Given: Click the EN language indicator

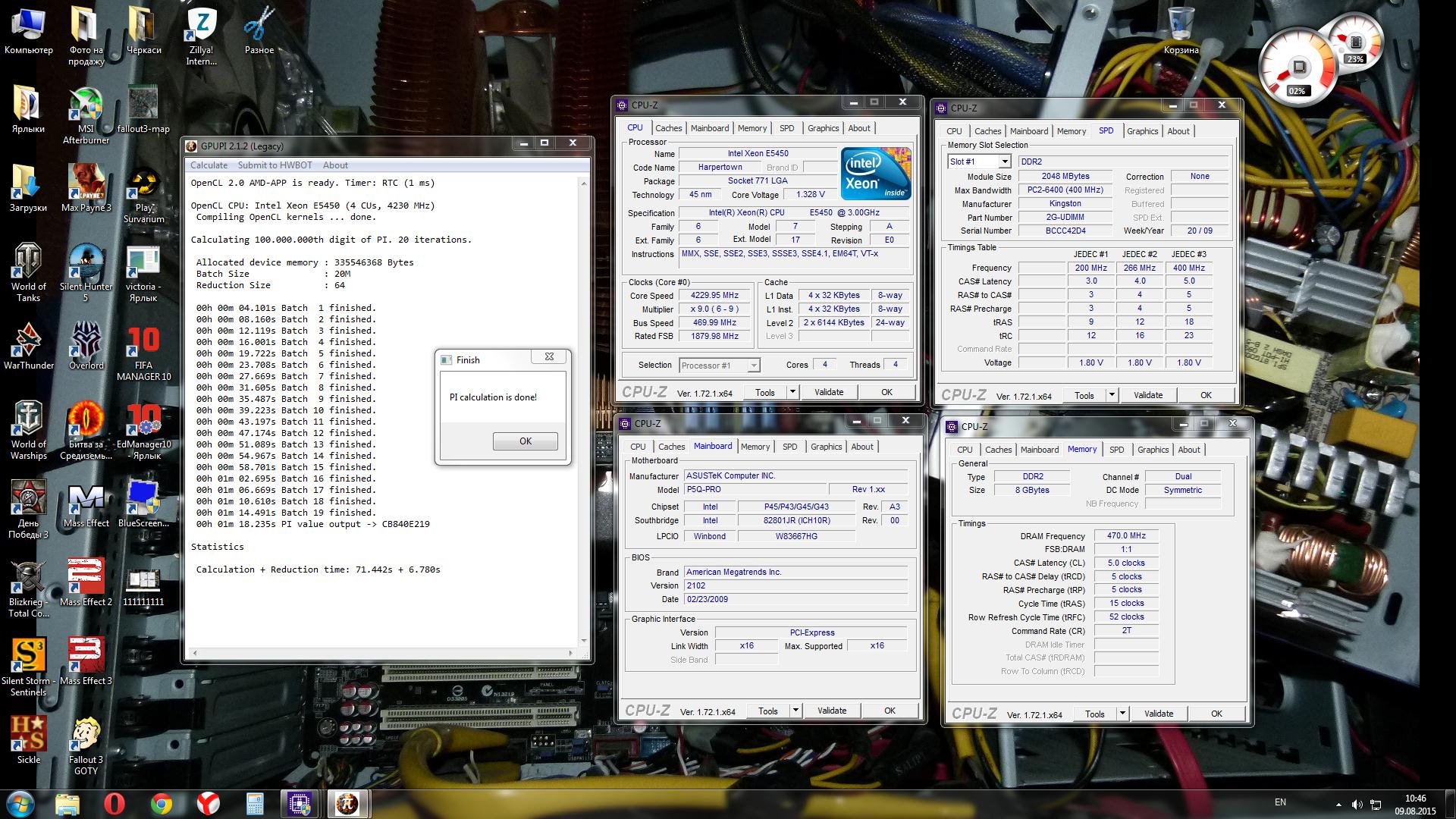Looking at the screenshot, I should 1280,802.
